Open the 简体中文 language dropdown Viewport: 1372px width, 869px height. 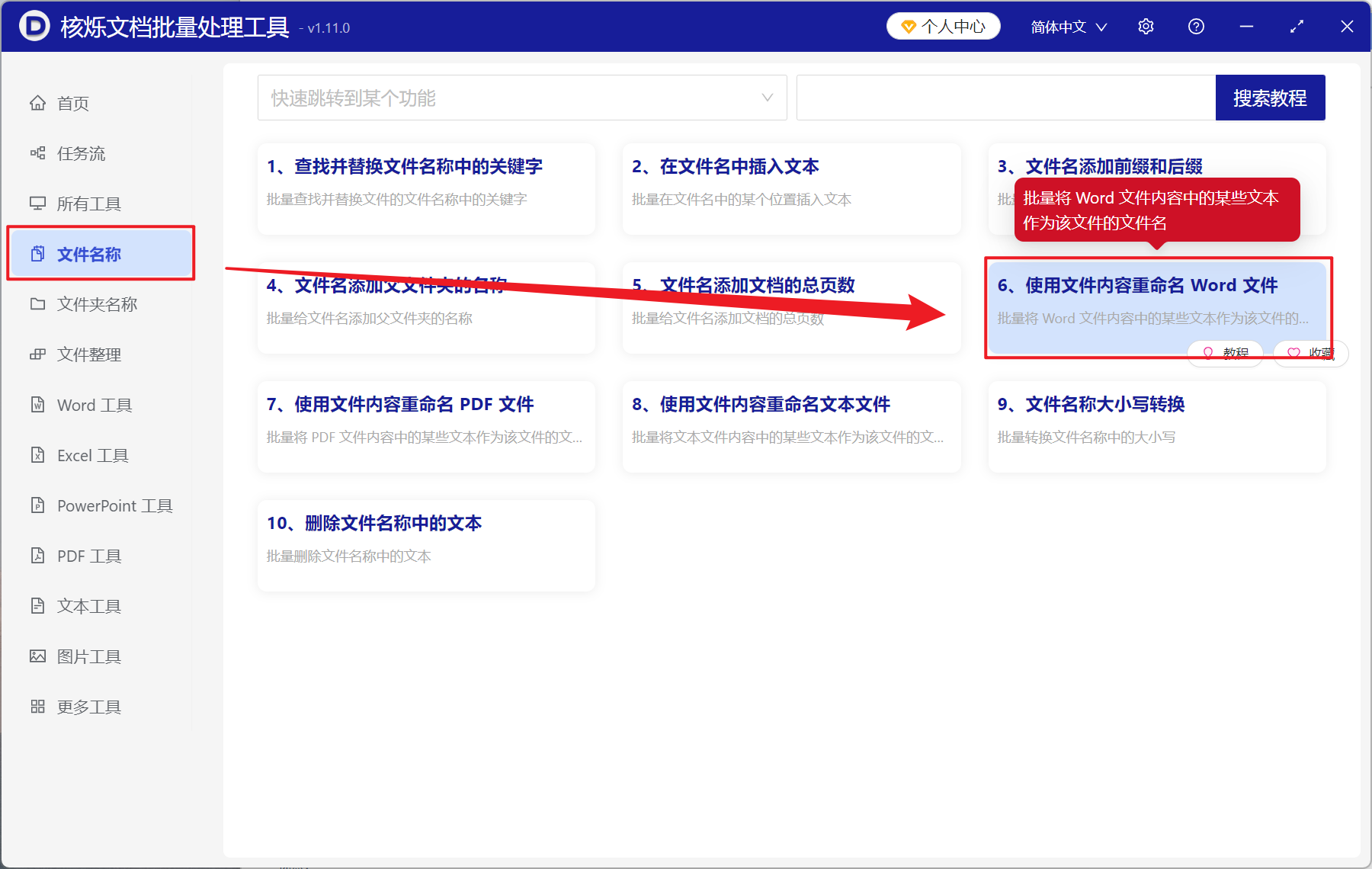[1067, 26]
